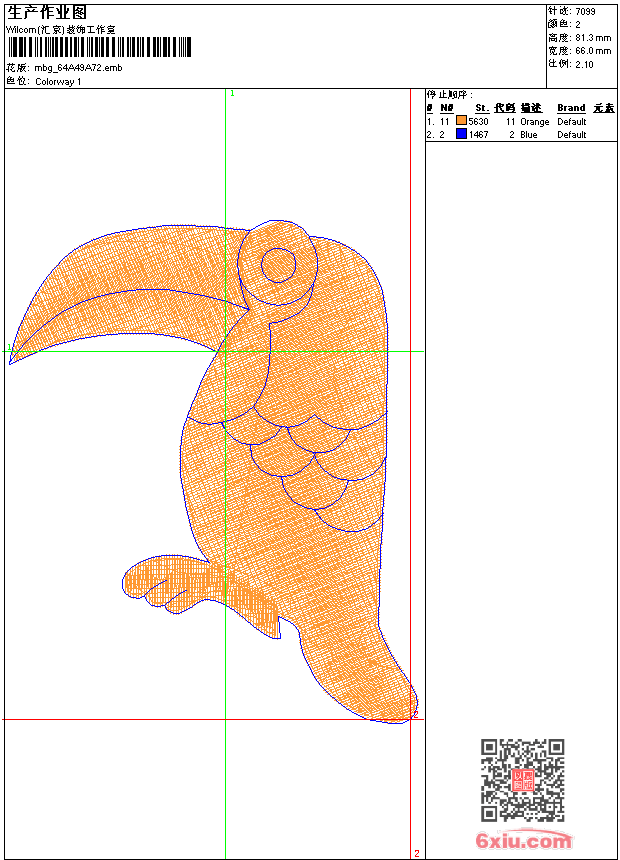Image resolution: width=620 pixels, height=860 pixels.
Task: Open the 6xiu.com watermark link
Action: pyautogui.click(x=524, y=840)
